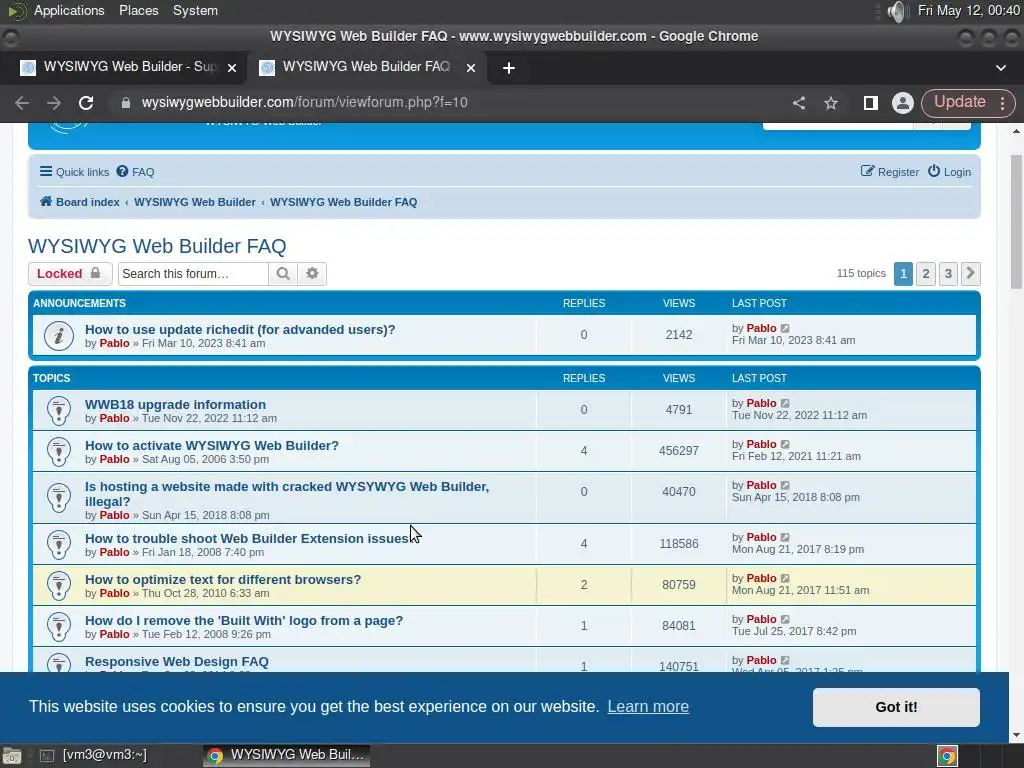Open the FAQ link in the nav bar
The width and height of the screenshot is (1024, 768).
pyautogui.click(x=135, y=172)
